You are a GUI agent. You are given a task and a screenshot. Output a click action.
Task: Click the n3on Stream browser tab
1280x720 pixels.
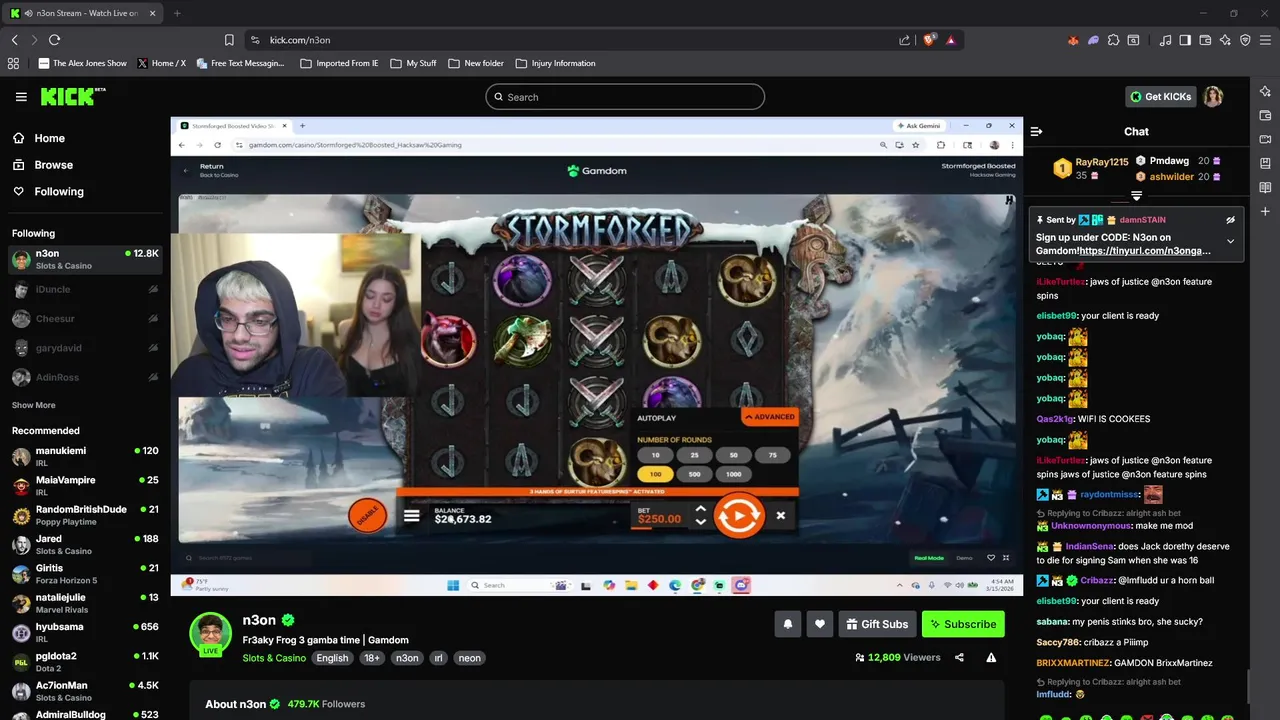83,13
